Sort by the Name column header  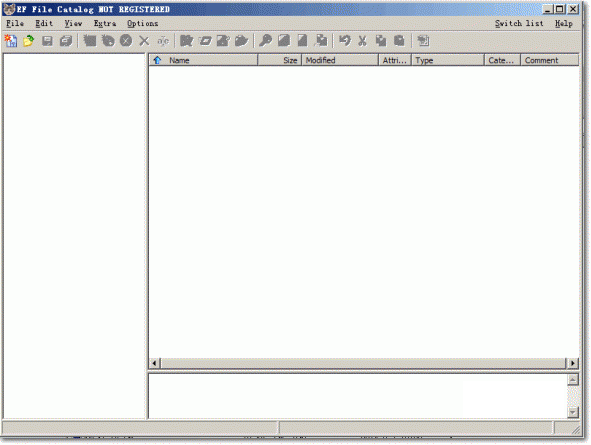point(204,60)
